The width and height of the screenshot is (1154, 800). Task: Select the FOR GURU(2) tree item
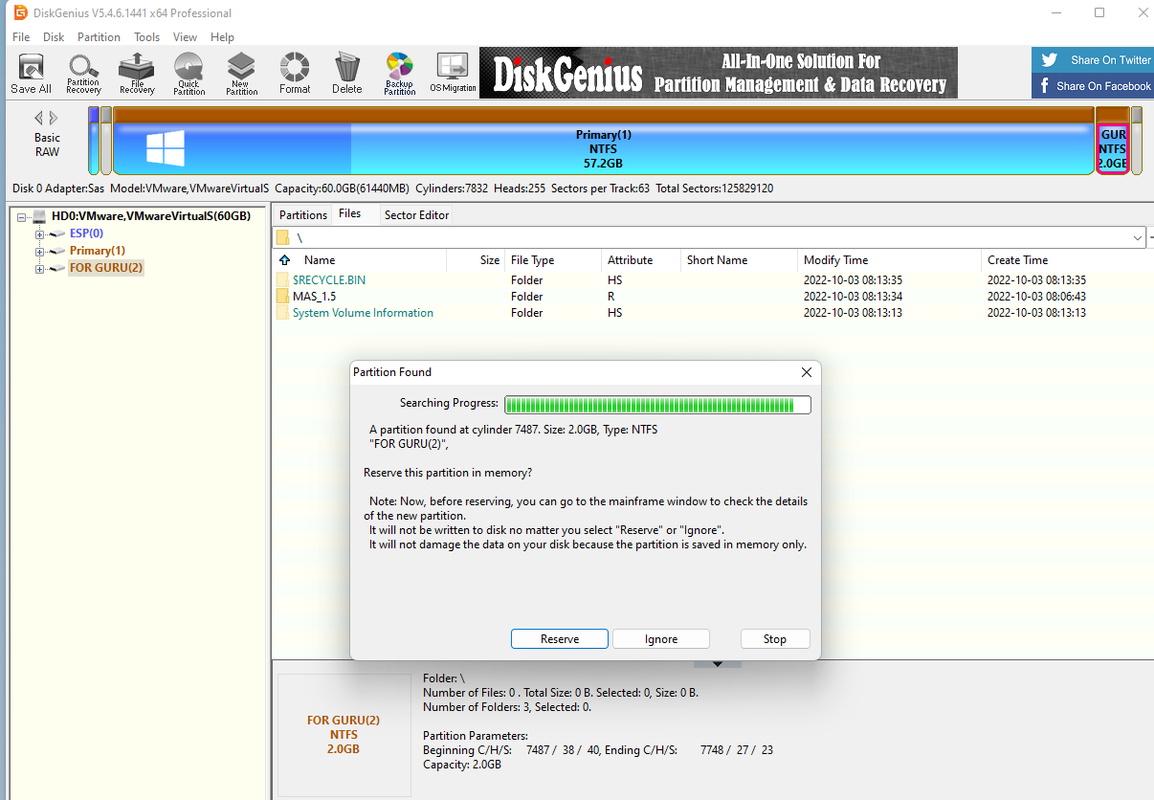pos(106,268)
